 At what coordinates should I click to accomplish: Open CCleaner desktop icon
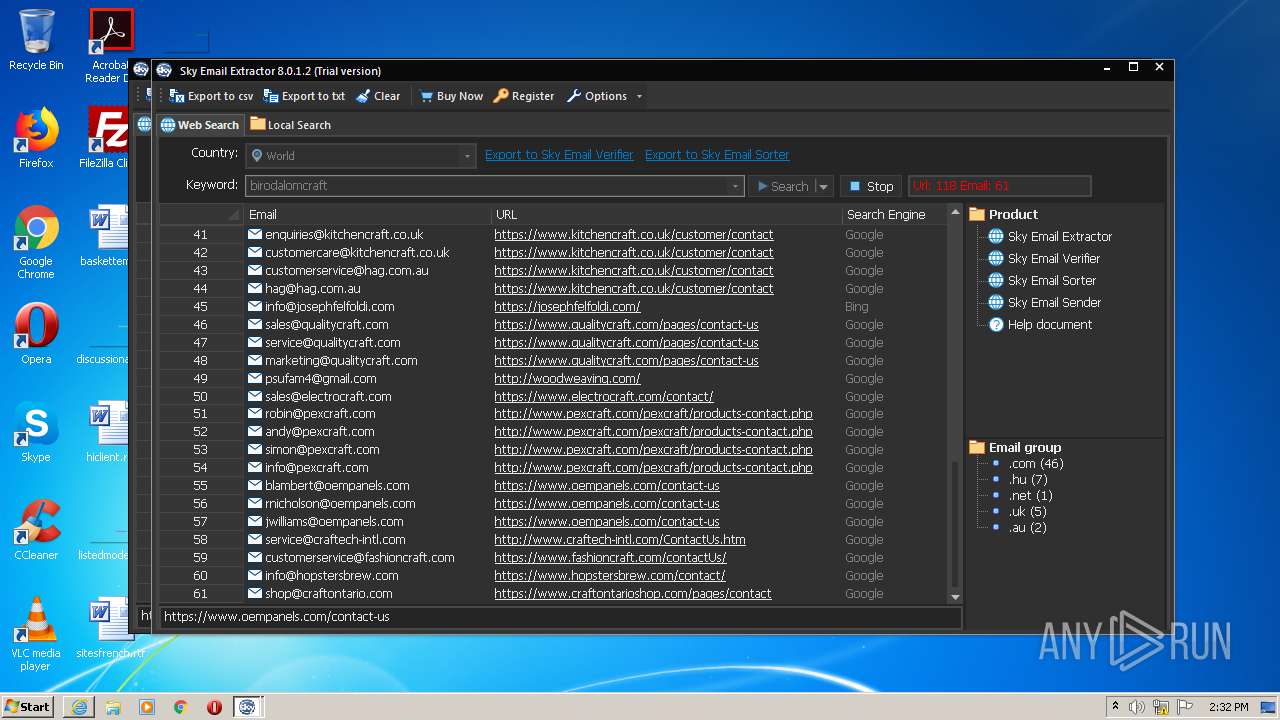click(x=36, y=530)
